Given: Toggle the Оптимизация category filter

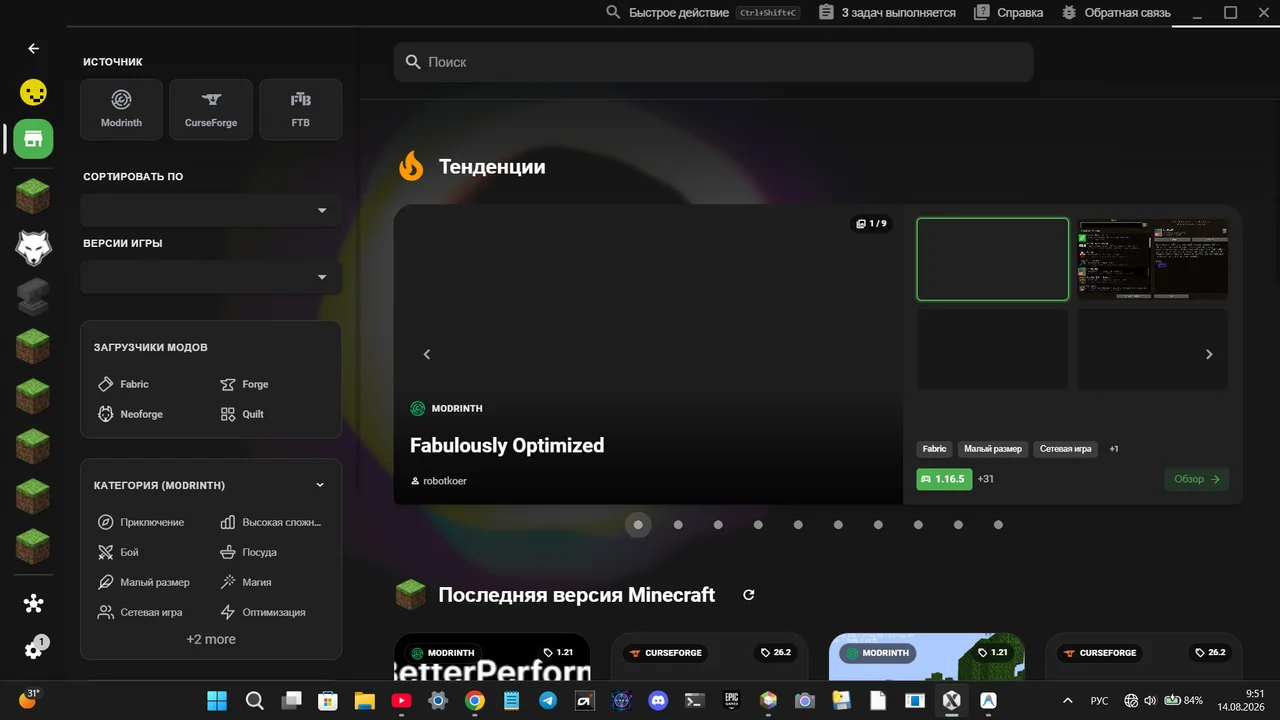Looking at the screenshot, I should point(262,612).
